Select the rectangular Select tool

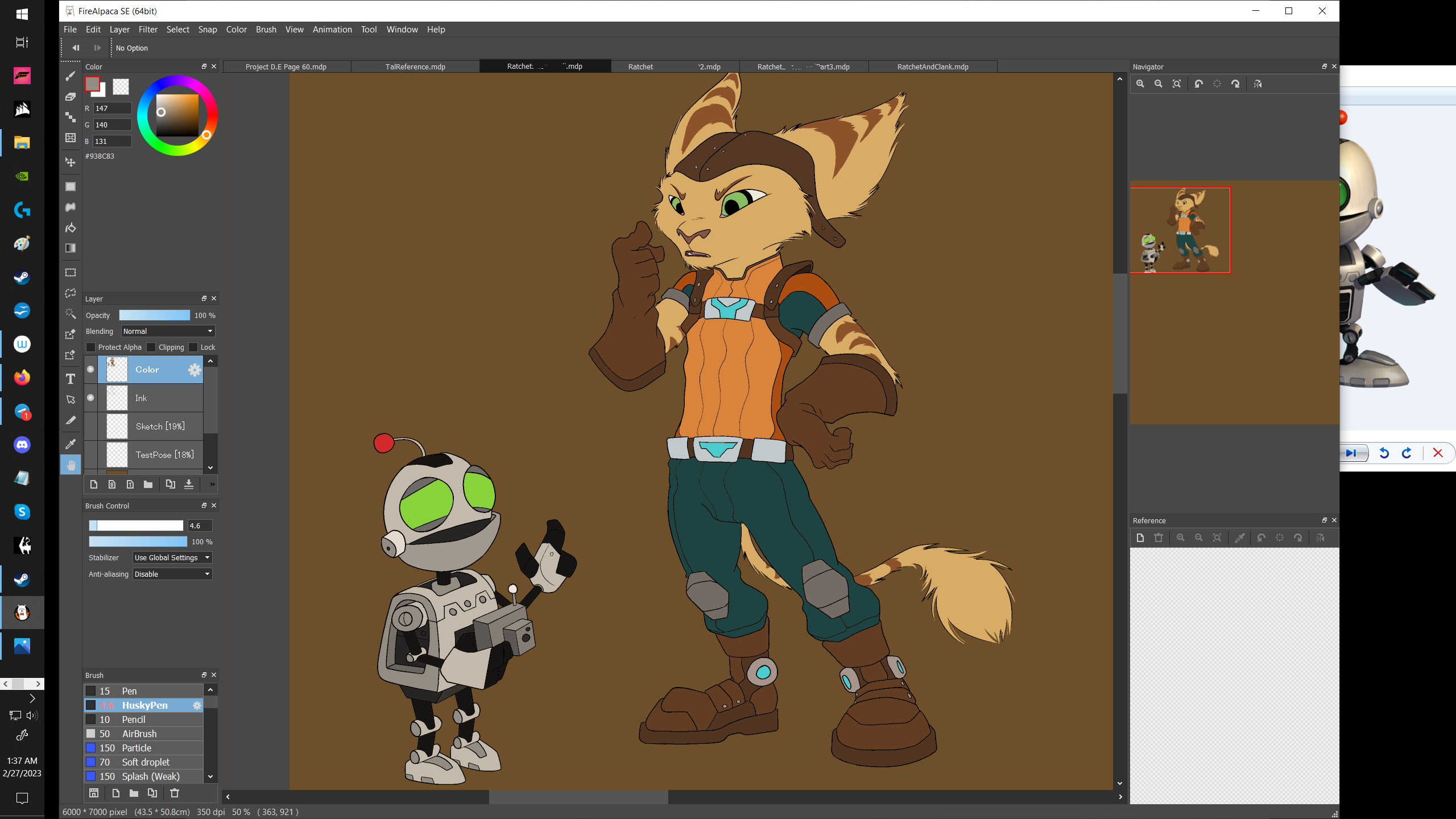click(71, 272)
